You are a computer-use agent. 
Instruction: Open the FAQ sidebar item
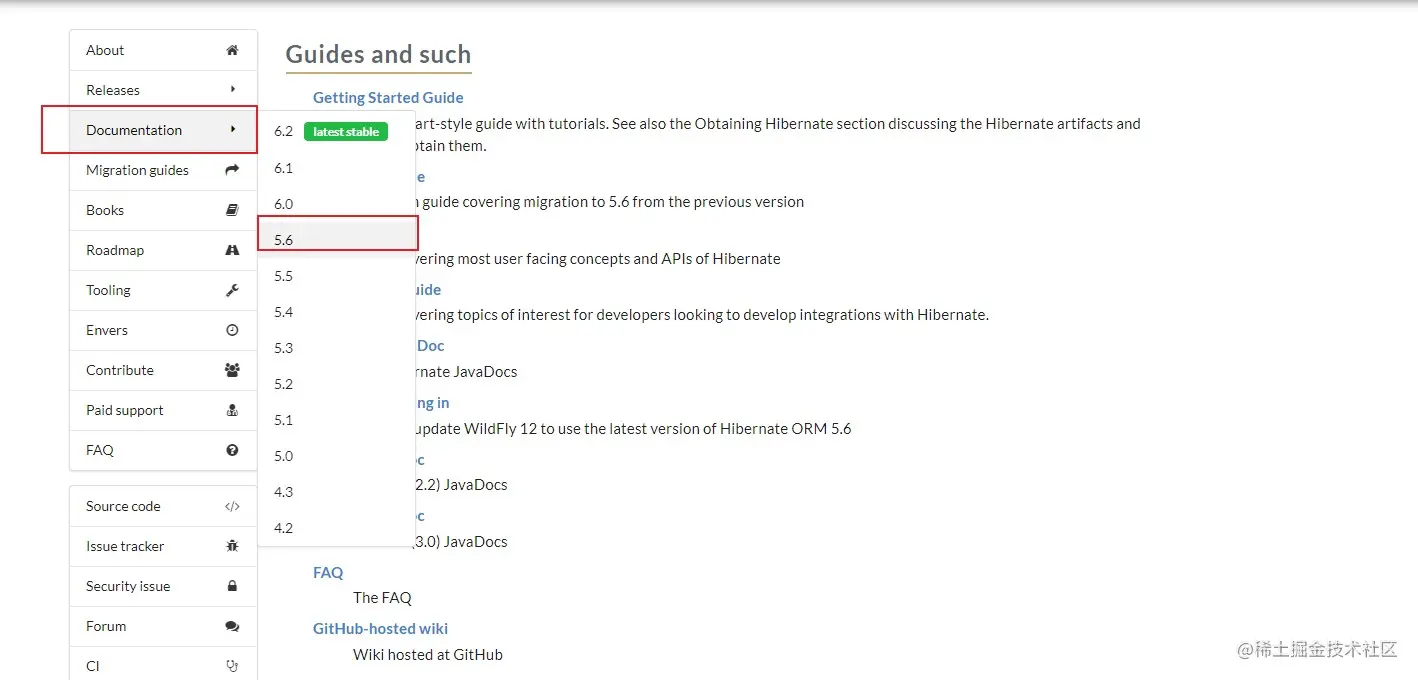point(163,450)
